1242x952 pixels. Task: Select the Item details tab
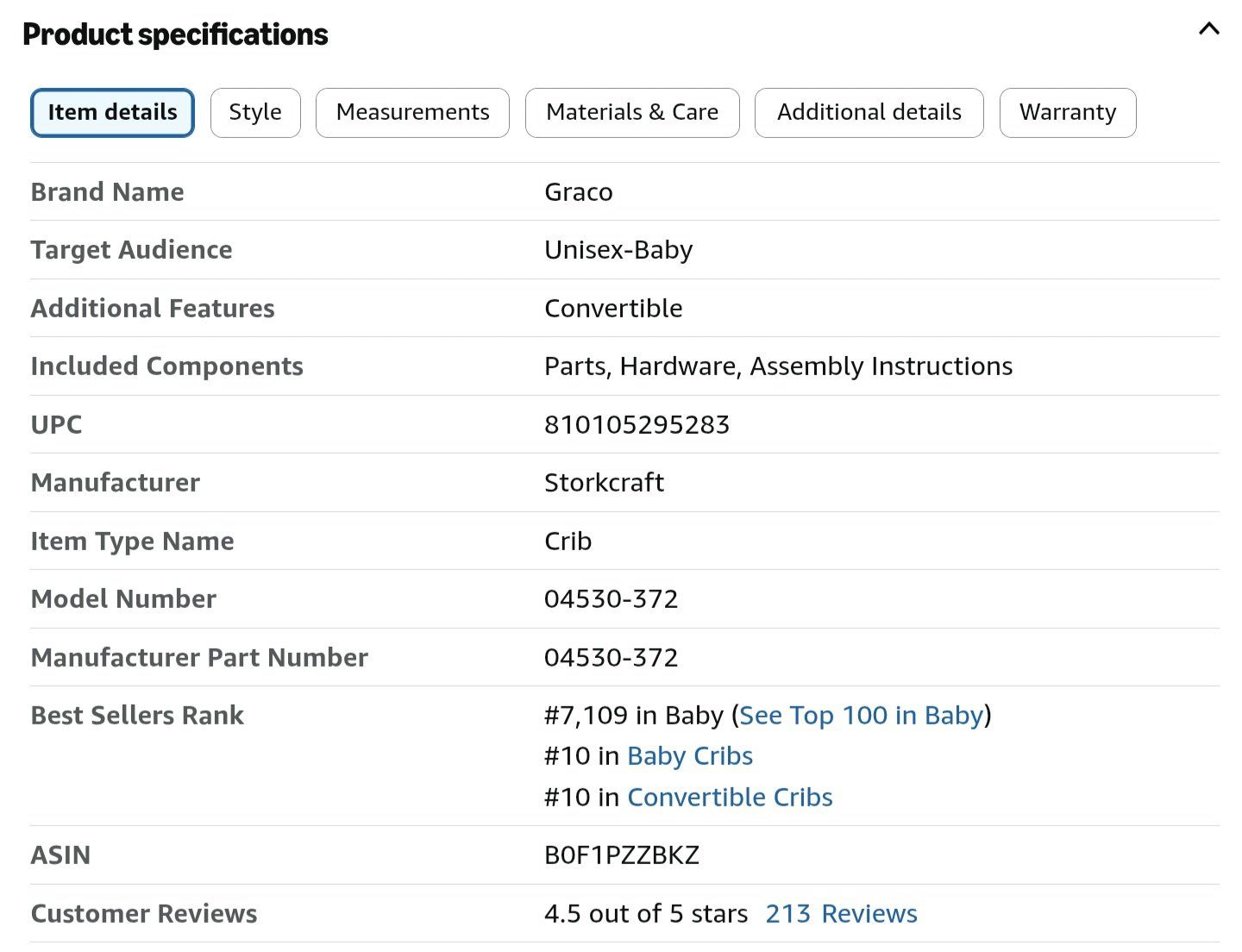point(112,112)
